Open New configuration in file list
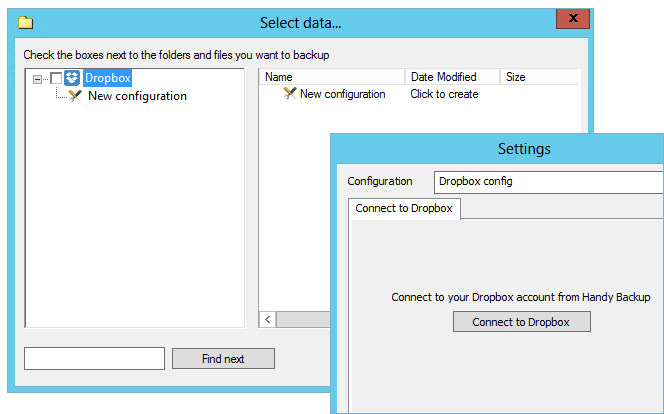The image size is (664, 414). 343,94
